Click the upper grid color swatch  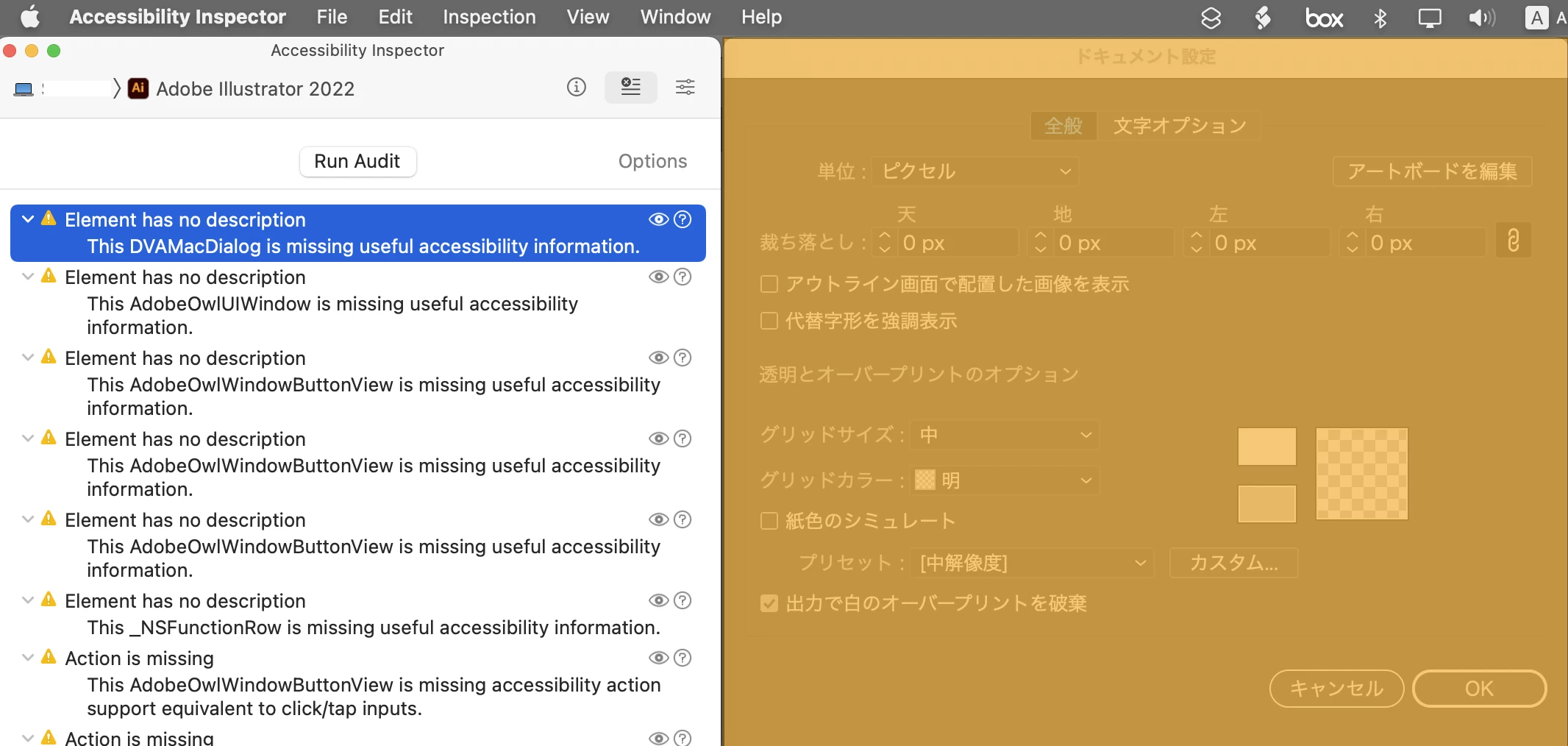1266,446
